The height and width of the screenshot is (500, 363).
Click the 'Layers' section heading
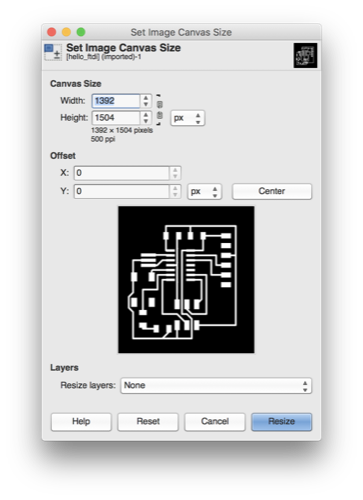[x=64, y=368]
